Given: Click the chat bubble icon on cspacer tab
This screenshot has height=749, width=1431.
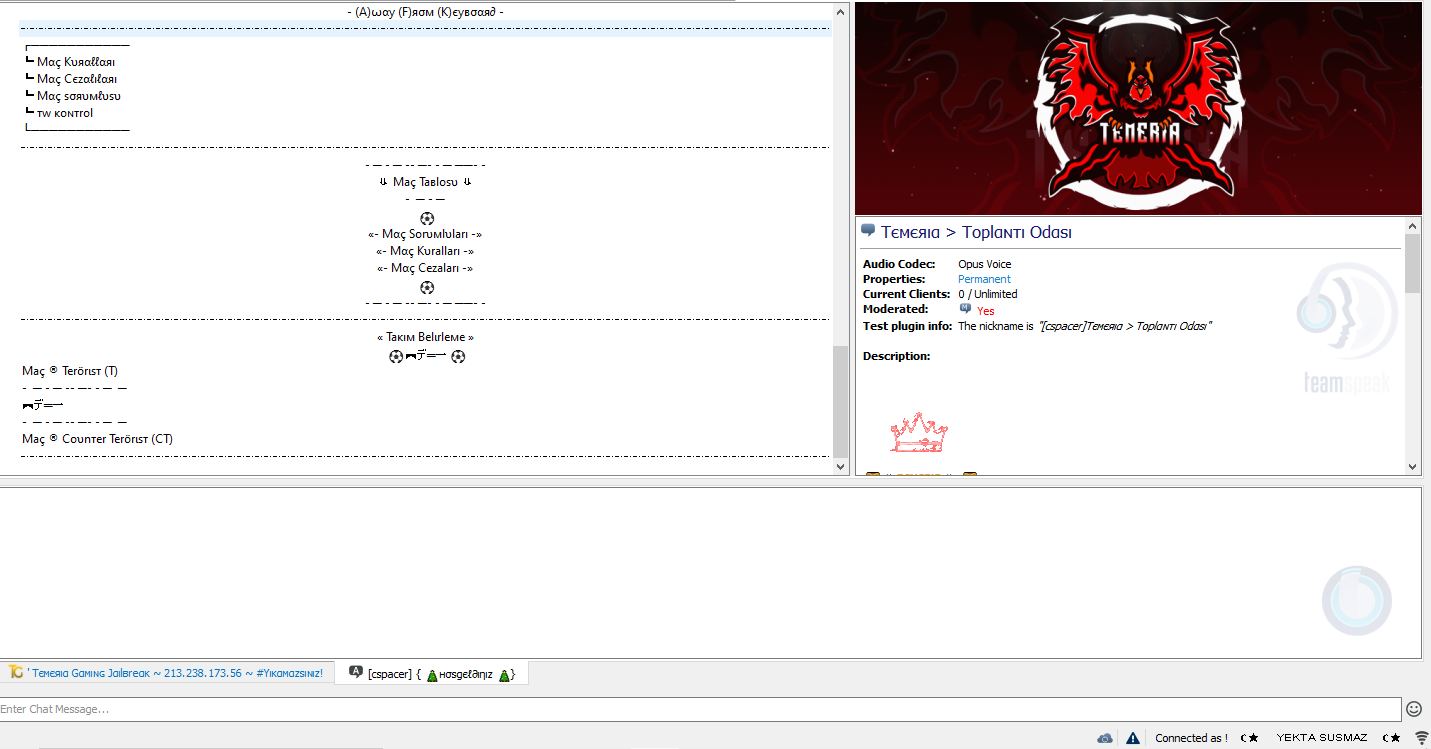Looking at the screenshot, I should point(355,672).
